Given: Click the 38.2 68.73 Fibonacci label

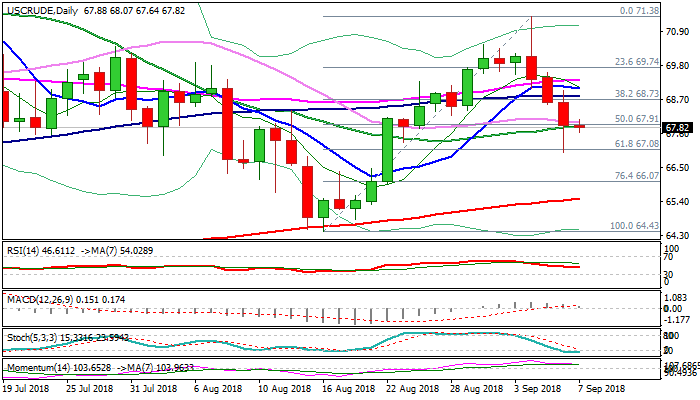Looking at the screenshot, I should (x=638, y=92).
